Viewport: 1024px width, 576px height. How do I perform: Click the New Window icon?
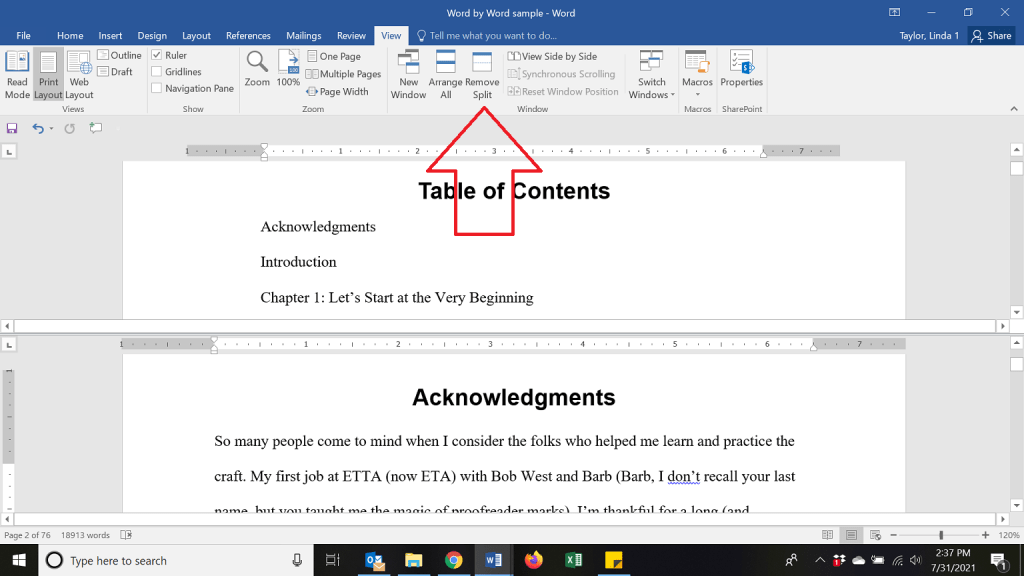click(408, 73)
